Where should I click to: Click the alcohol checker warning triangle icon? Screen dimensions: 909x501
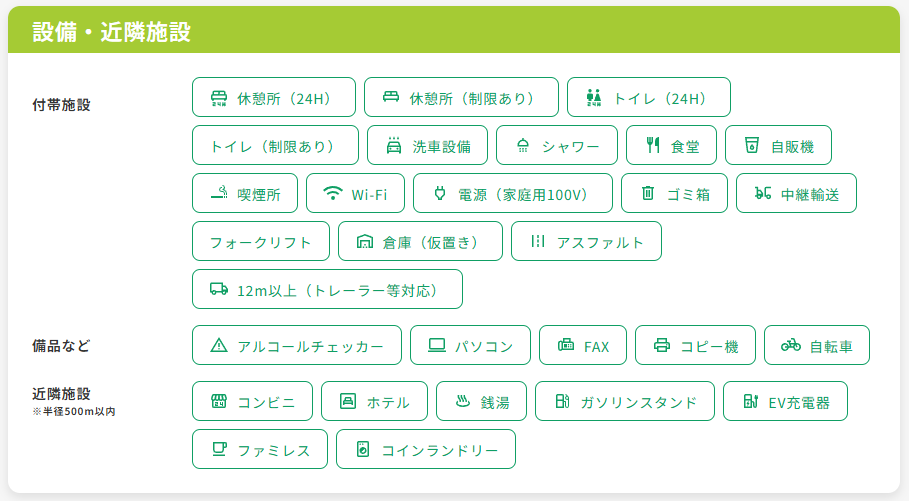click(218, 346)
